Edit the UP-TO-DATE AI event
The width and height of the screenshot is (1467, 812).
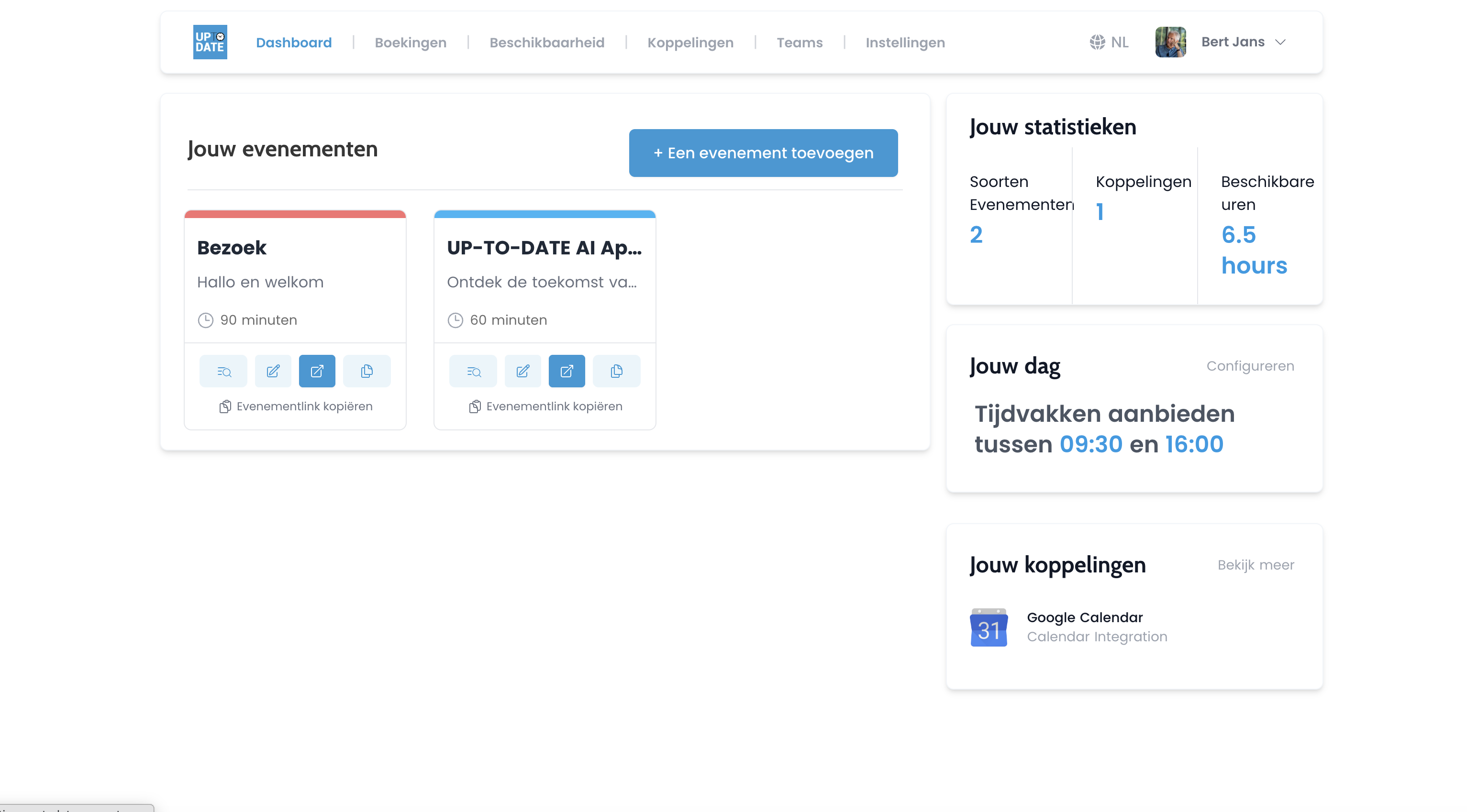click(x=523, y=371)
